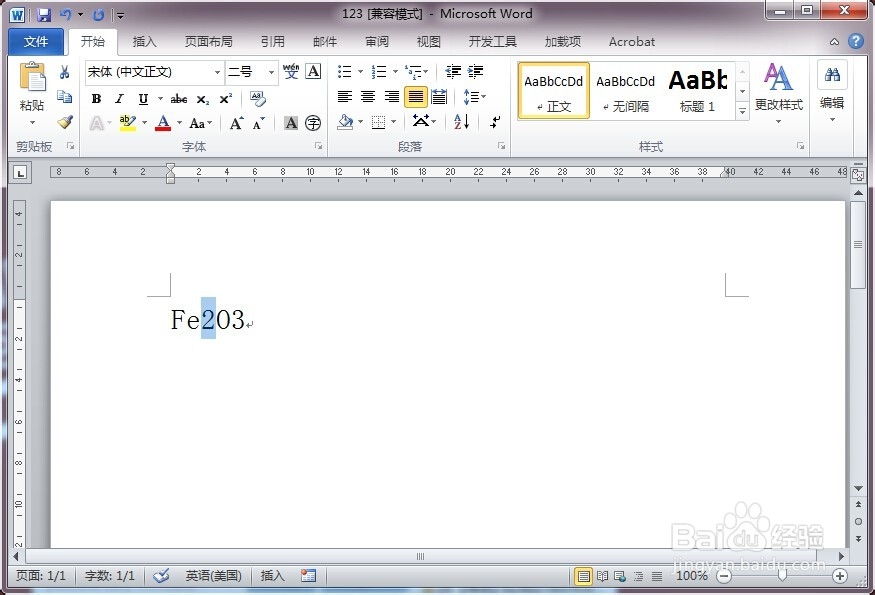Image resolution: width=875 pixels, height=595 pixels.
Task: Toggle strikethrough formatting
Action: 179,99
